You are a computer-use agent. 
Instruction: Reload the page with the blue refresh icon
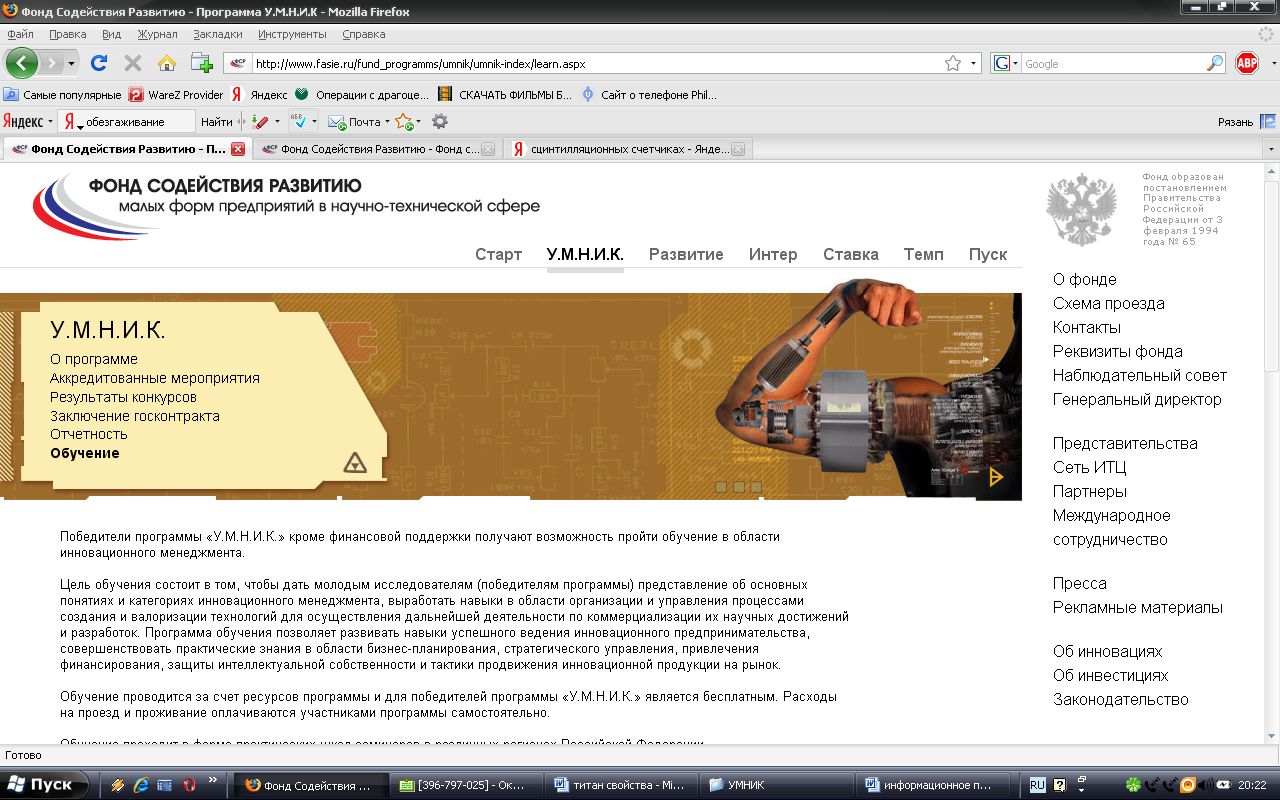coord(99,63)
